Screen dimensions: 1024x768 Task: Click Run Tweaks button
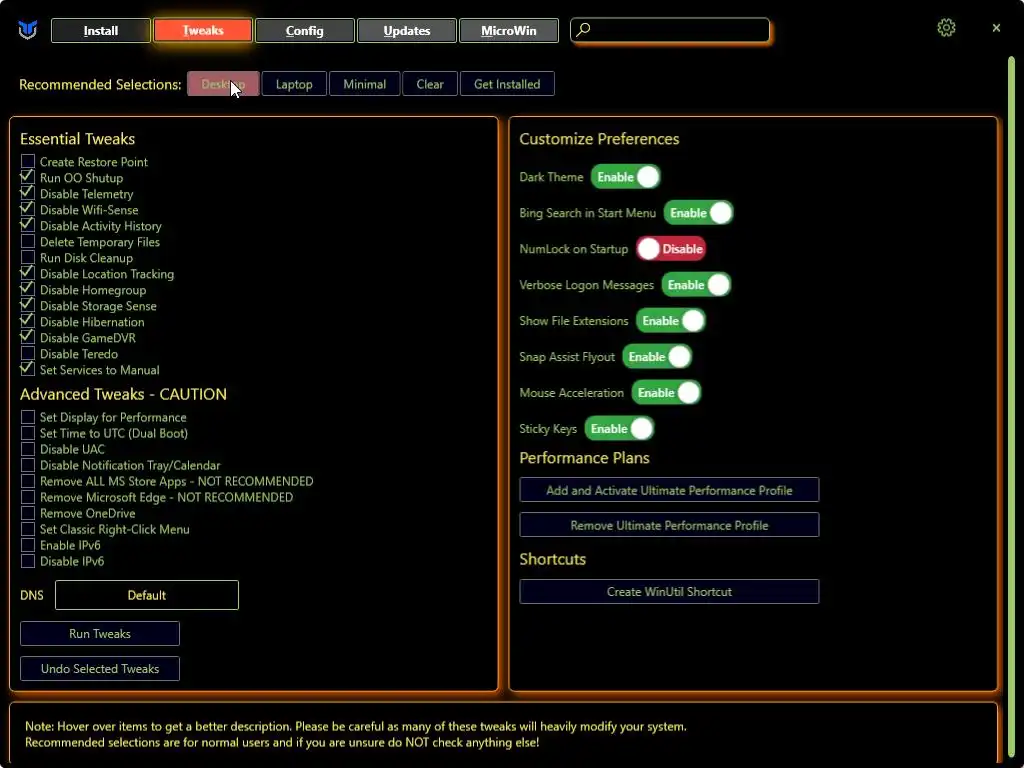click(100, 633)
